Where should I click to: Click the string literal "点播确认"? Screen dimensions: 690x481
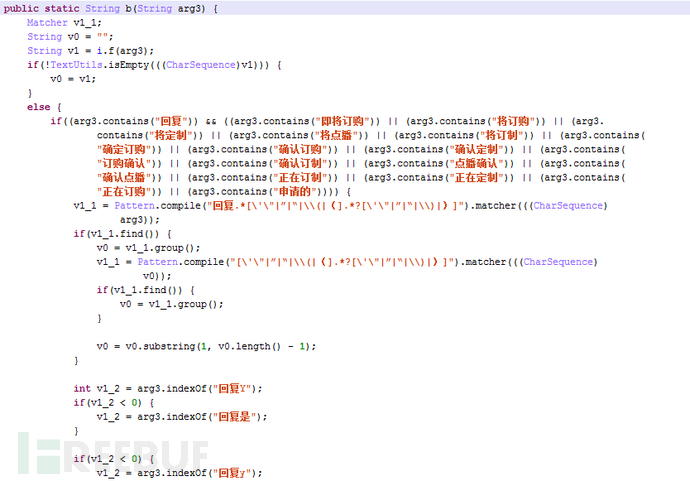476,163
